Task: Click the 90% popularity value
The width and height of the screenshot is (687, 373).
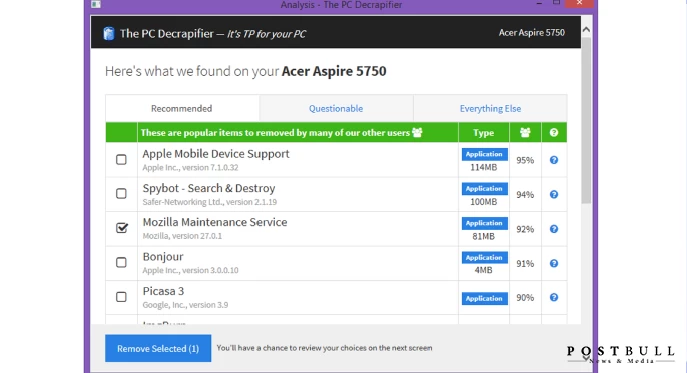Action: [x=525, y=298]
